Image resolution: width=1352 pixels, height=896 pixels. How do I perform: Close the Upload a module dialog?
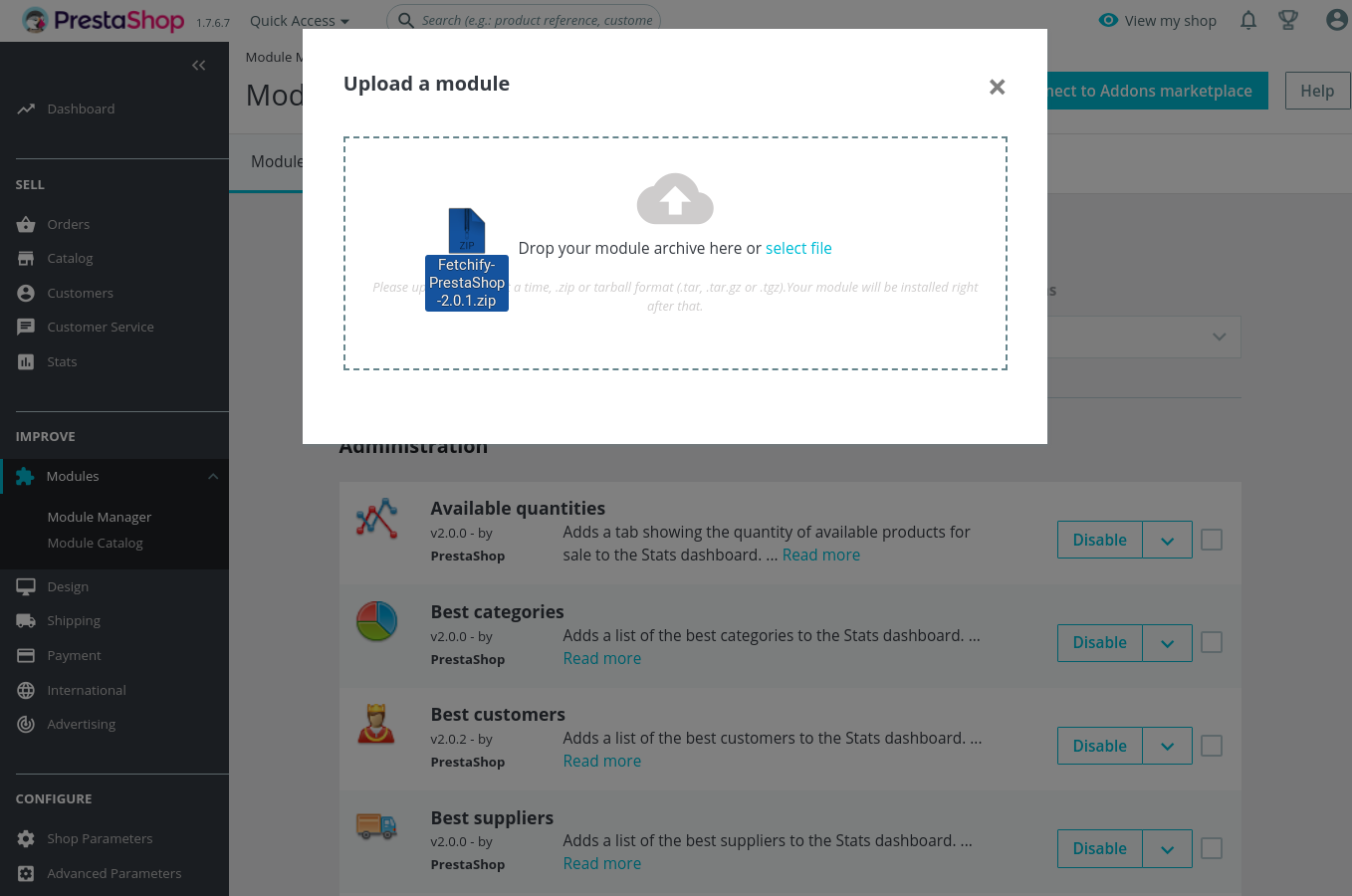[997, 87]
